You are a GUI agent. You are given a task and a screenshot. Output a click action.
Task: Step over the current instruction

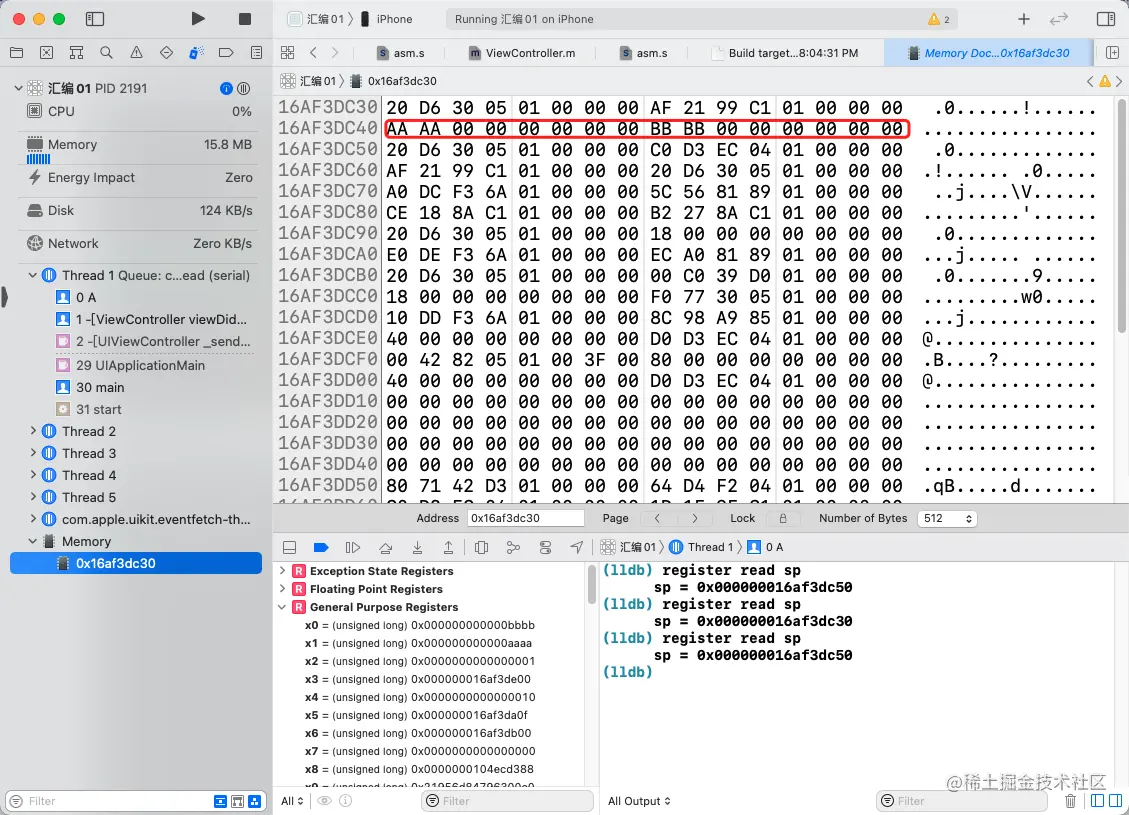click(x=385, y=547)
